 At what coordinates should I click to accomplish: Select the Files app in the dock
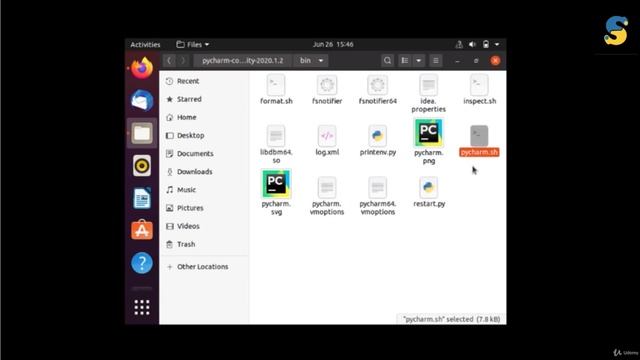tap(142, 133)
